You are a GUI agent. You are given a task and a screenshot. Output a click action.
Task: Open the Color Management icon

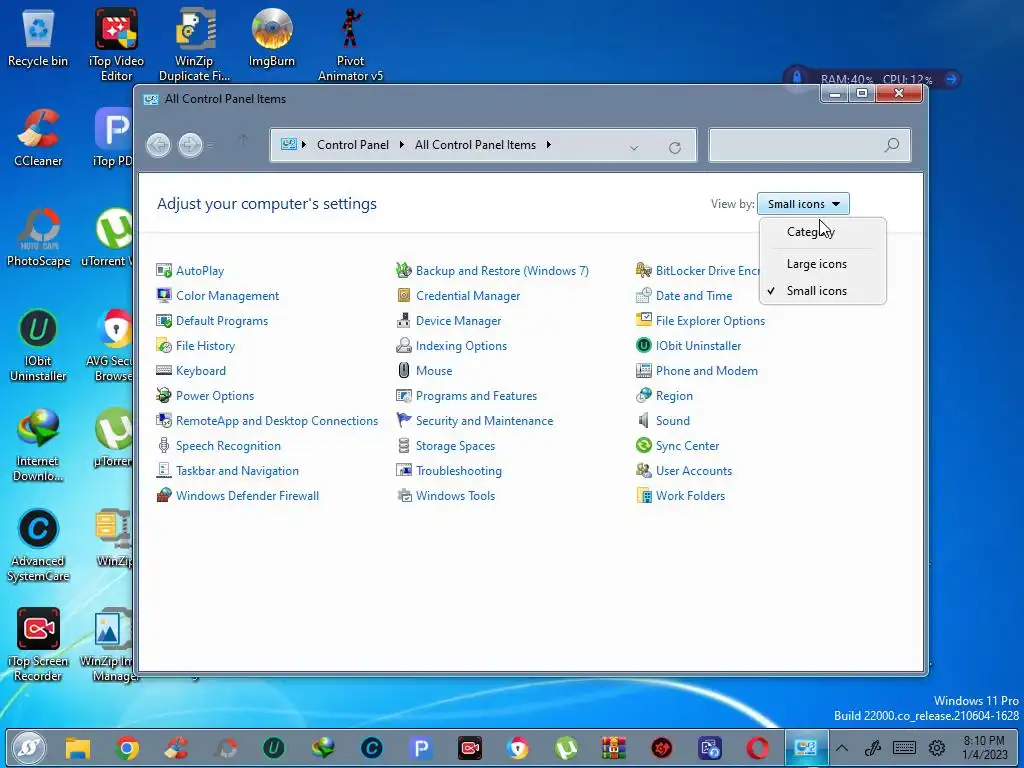163,295
